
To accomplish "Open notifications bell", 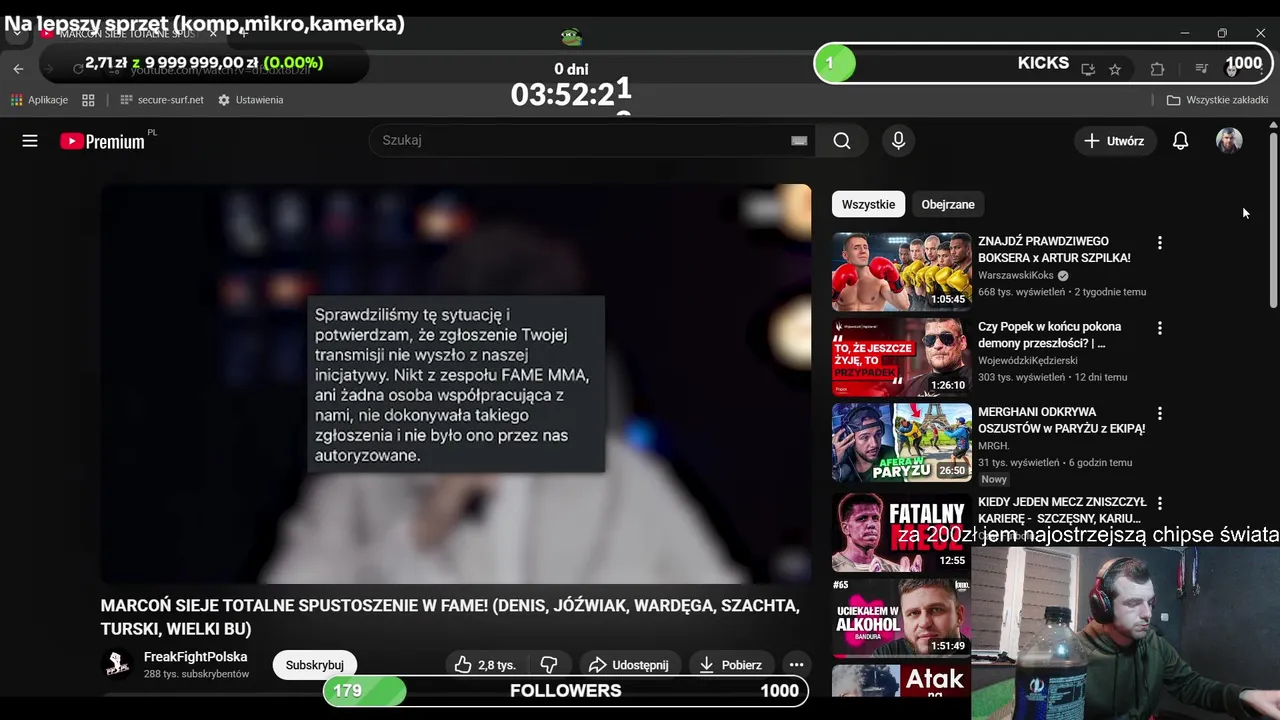I will point(1180,141).
